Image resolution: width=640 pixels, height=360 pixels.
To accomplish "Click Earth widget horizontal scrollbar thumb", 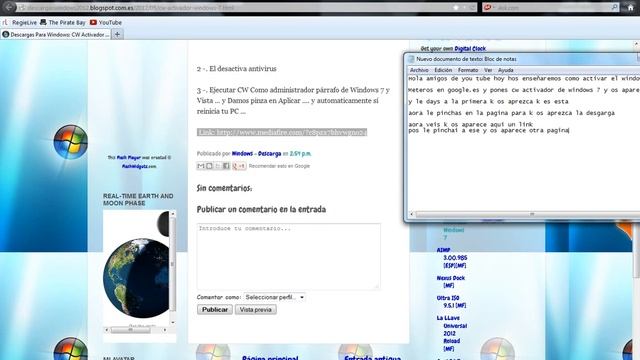I will tap(130, 330).
